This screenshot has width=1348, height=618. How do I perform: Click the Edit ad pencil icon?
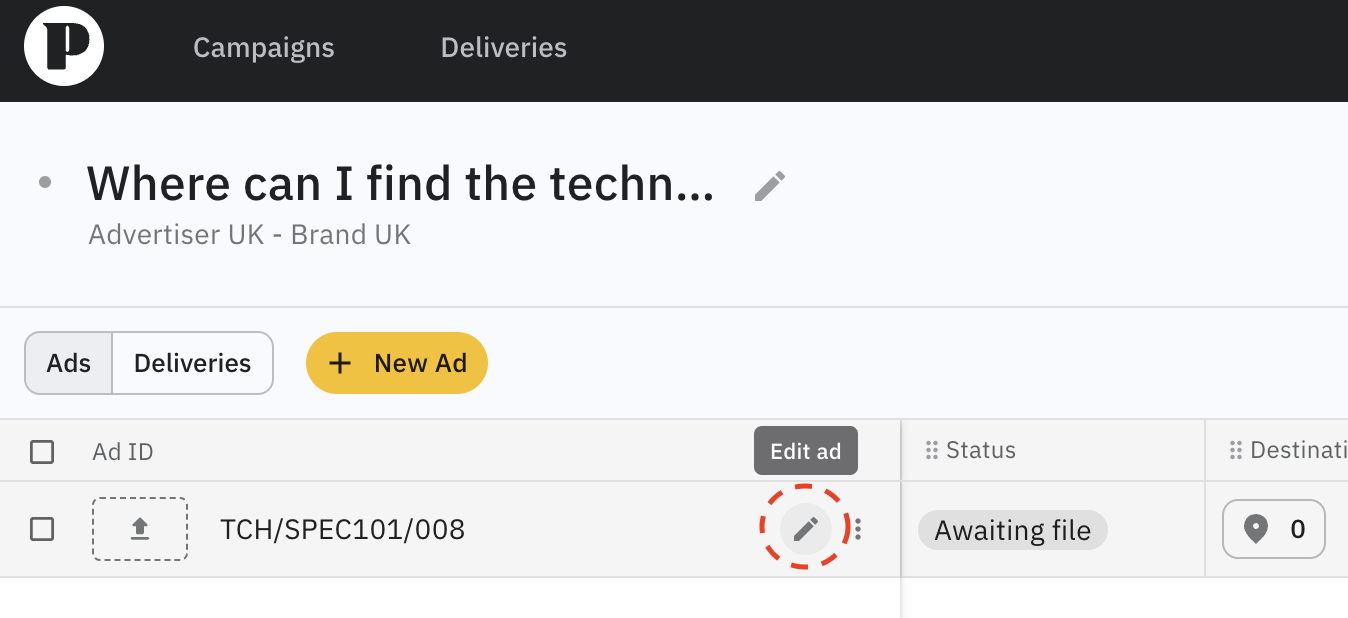pyautogui.click(x=805, y=529)
